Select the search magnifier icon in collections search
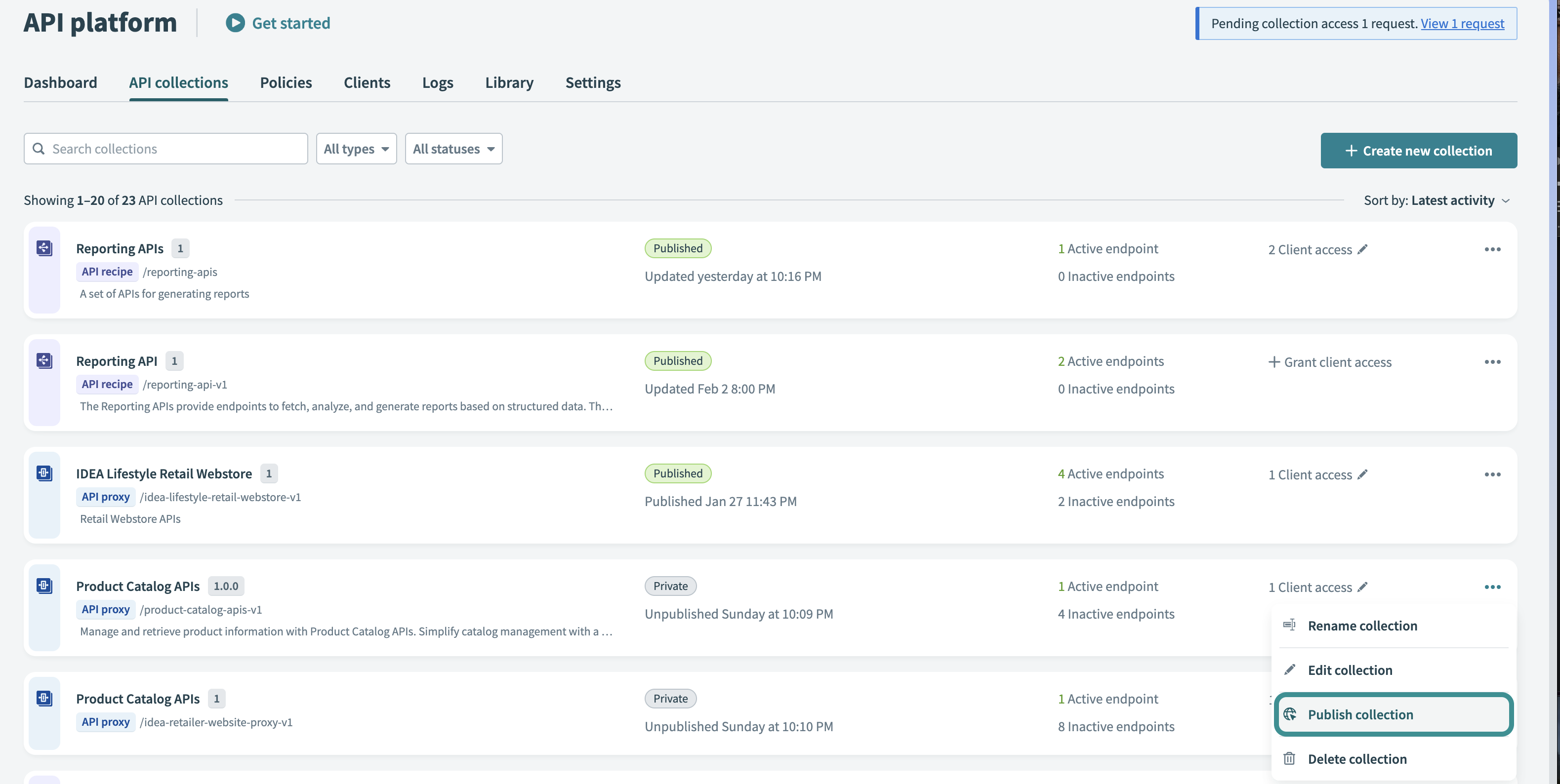 pyautogui.click(x=40, y=148)
